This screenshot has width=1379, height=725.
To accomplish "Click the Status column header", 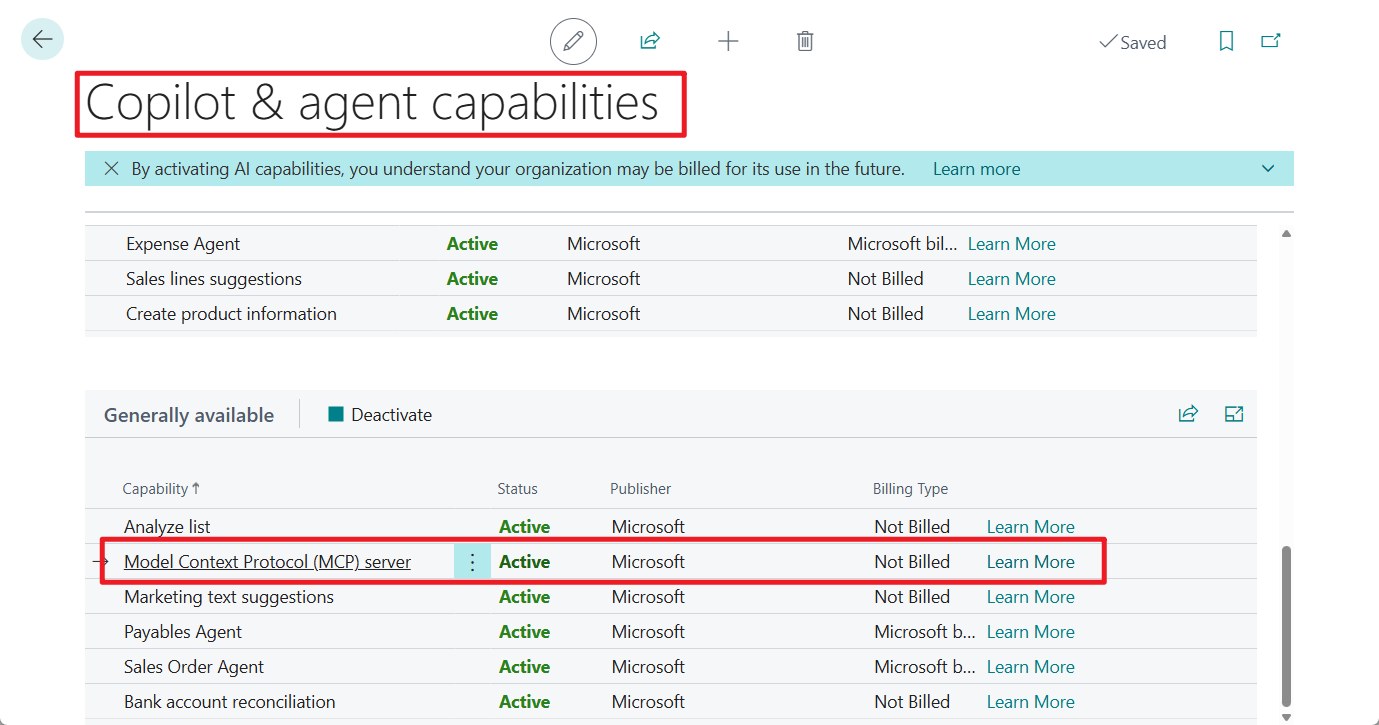I will 517,489.
